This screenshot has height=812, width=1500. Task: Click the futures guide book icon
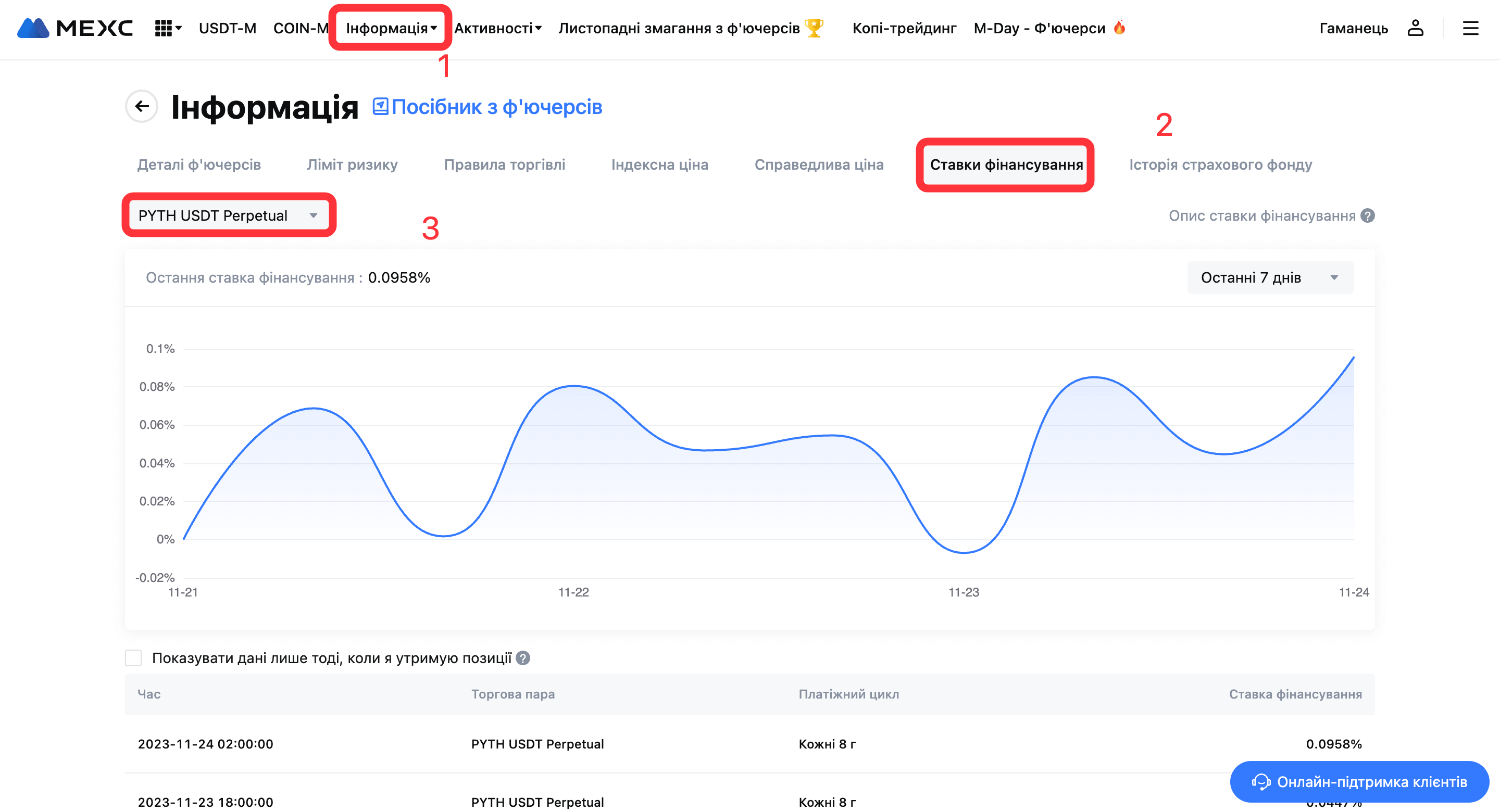pyautogui.click(x=380, y=107)
